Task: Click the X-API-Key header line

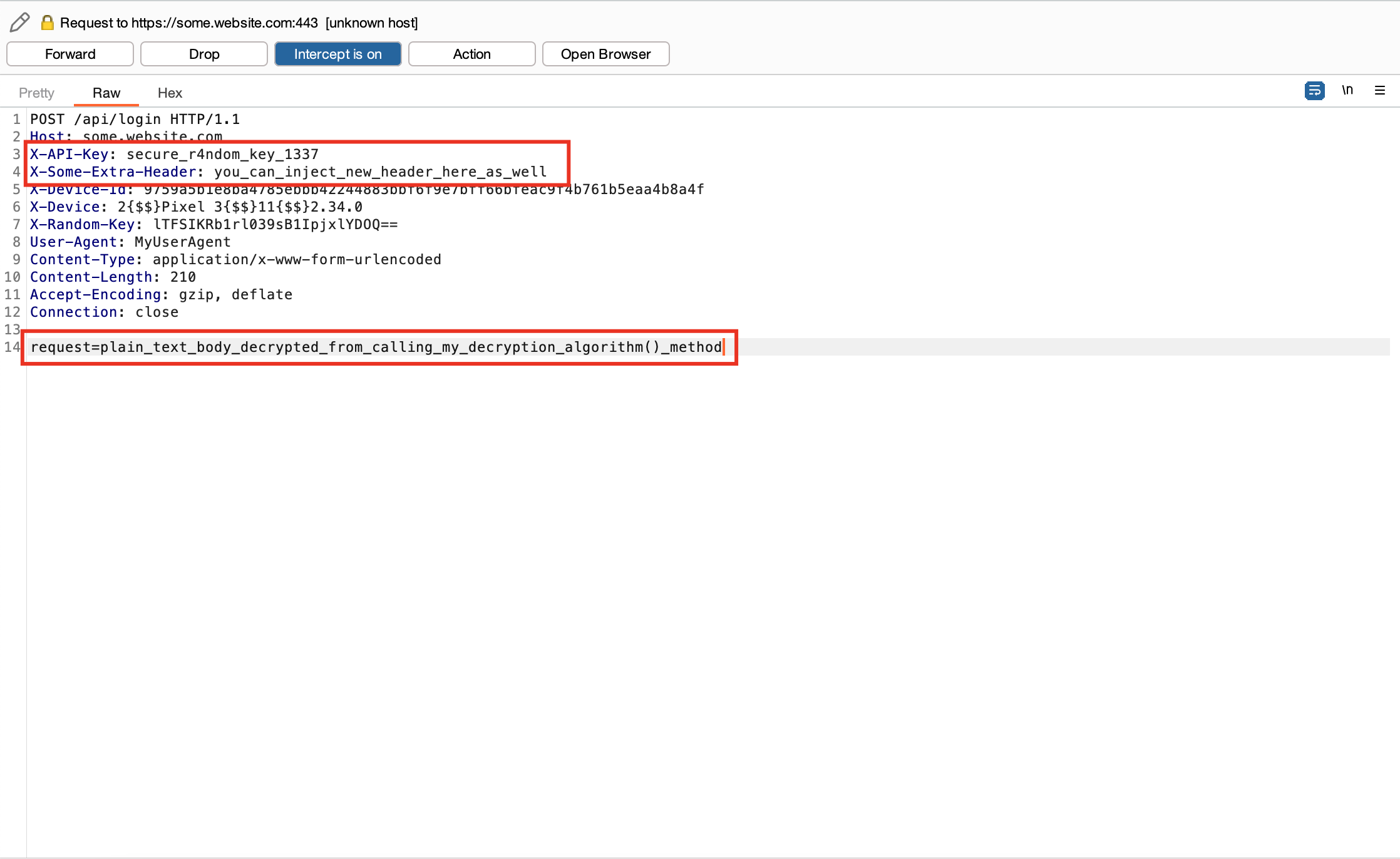Action: (x=174, y=154)
